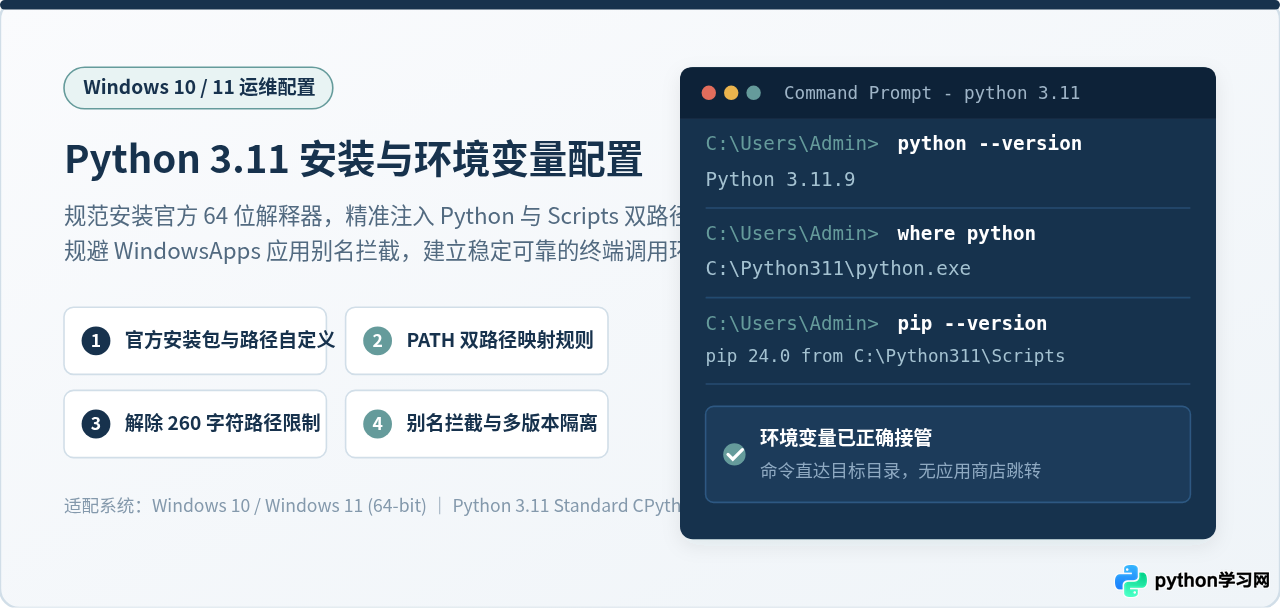Select the where python command
This screenshot has height=608, width=1280.
pyautogui.click(x=966, y=233)
